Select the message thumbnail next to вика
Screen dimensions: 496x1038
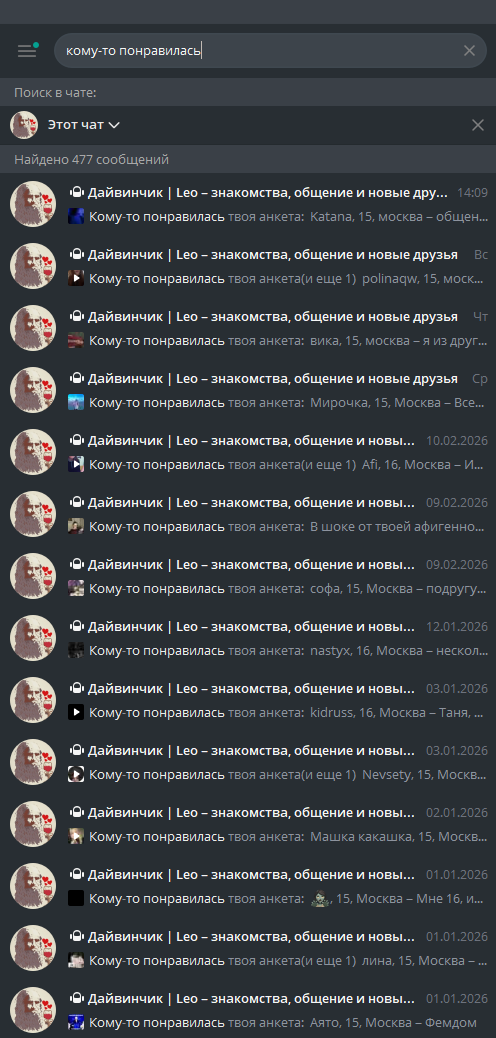tap(76, 340)
